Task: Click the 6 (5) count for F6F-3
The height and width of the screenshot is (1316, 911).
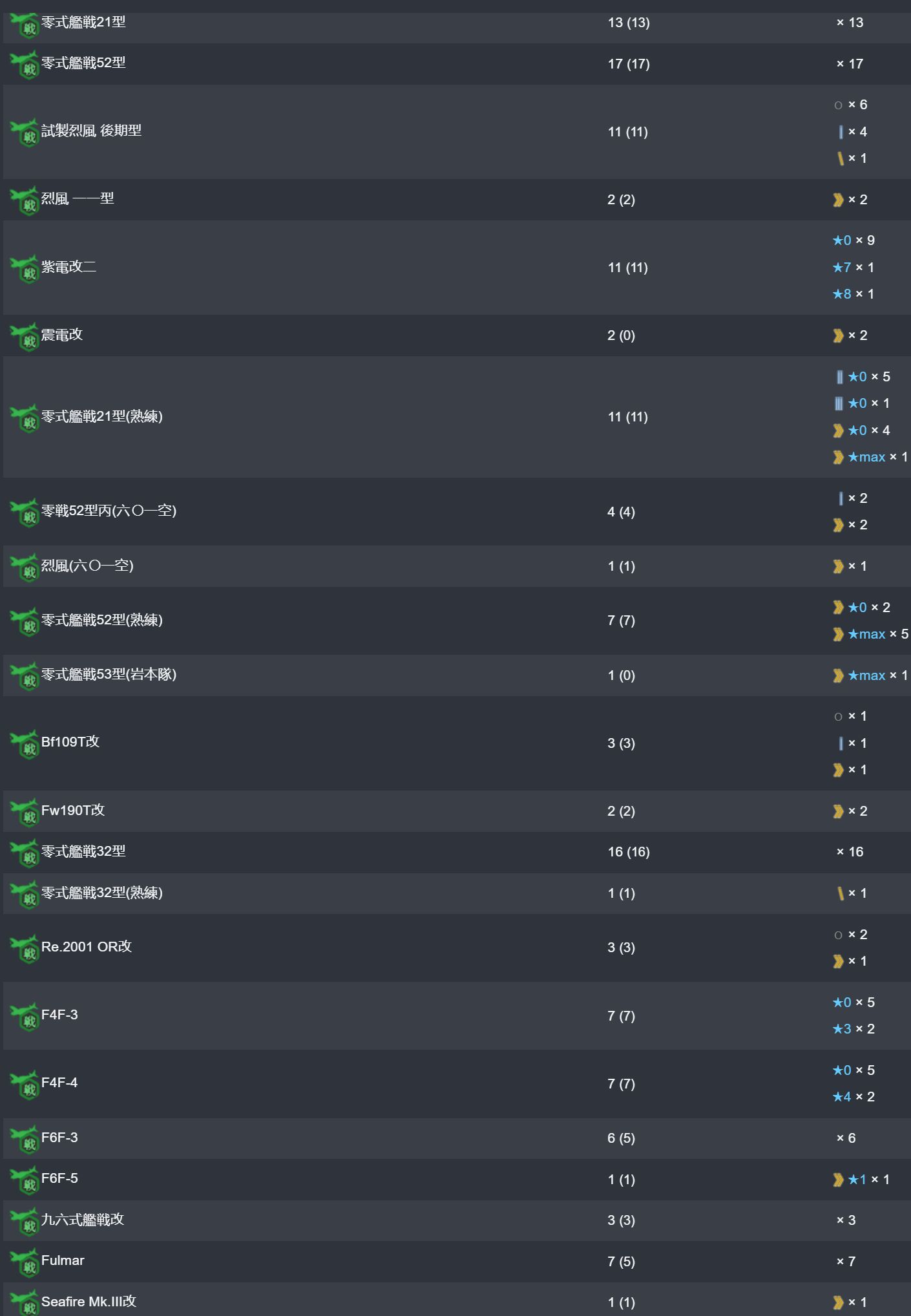Action: [x=621, y=1138]
